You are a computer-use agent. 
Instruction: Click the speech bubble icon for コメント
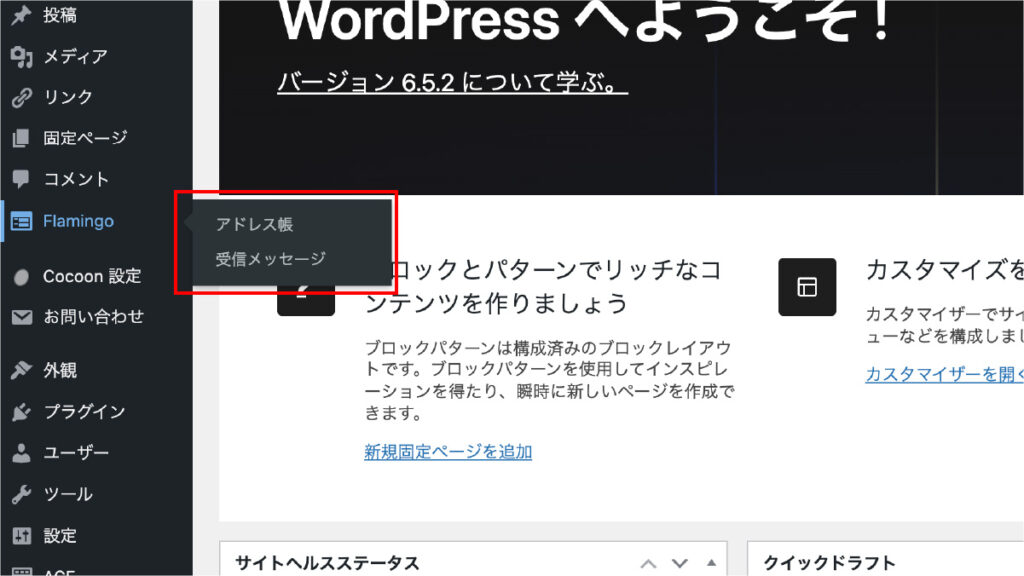(21, 180)
